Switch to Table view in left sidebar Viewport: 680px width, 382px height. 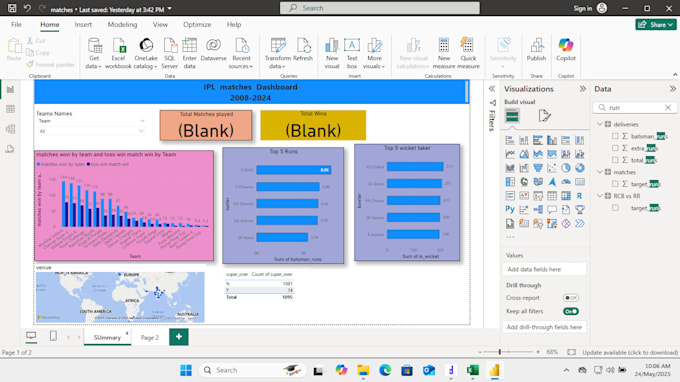pos(10,109)
